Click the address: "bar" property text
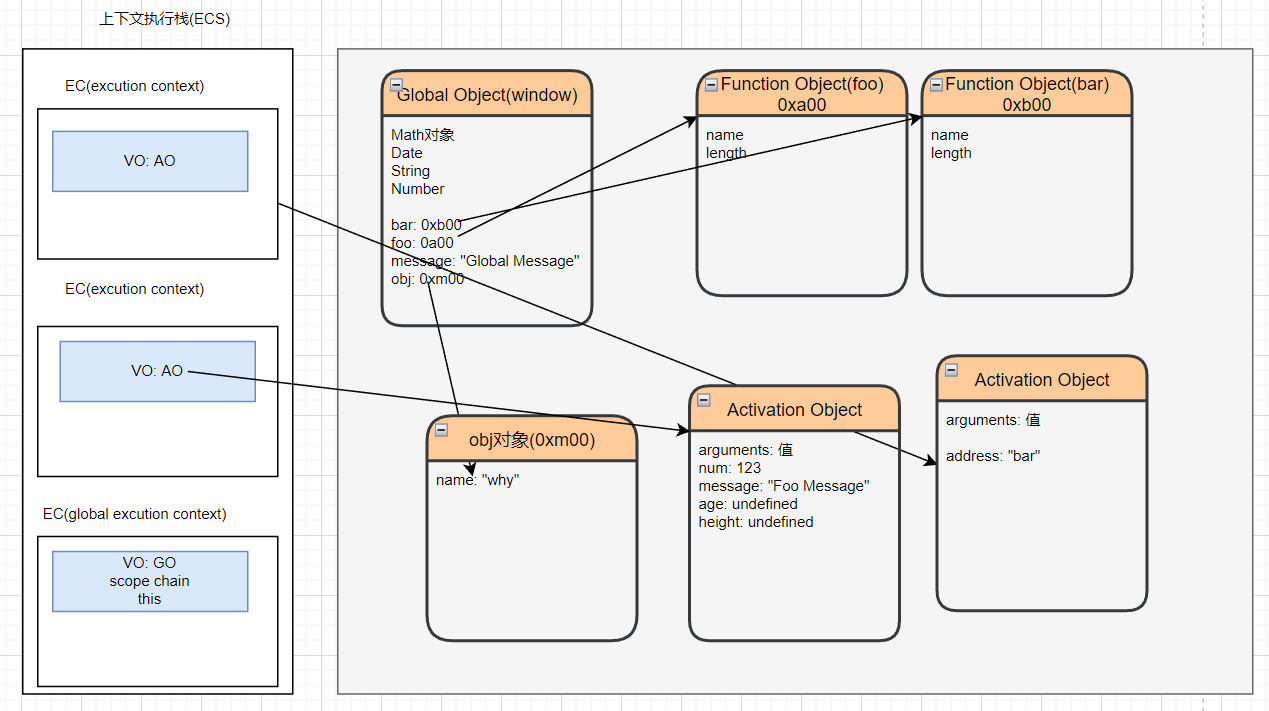 993,456
